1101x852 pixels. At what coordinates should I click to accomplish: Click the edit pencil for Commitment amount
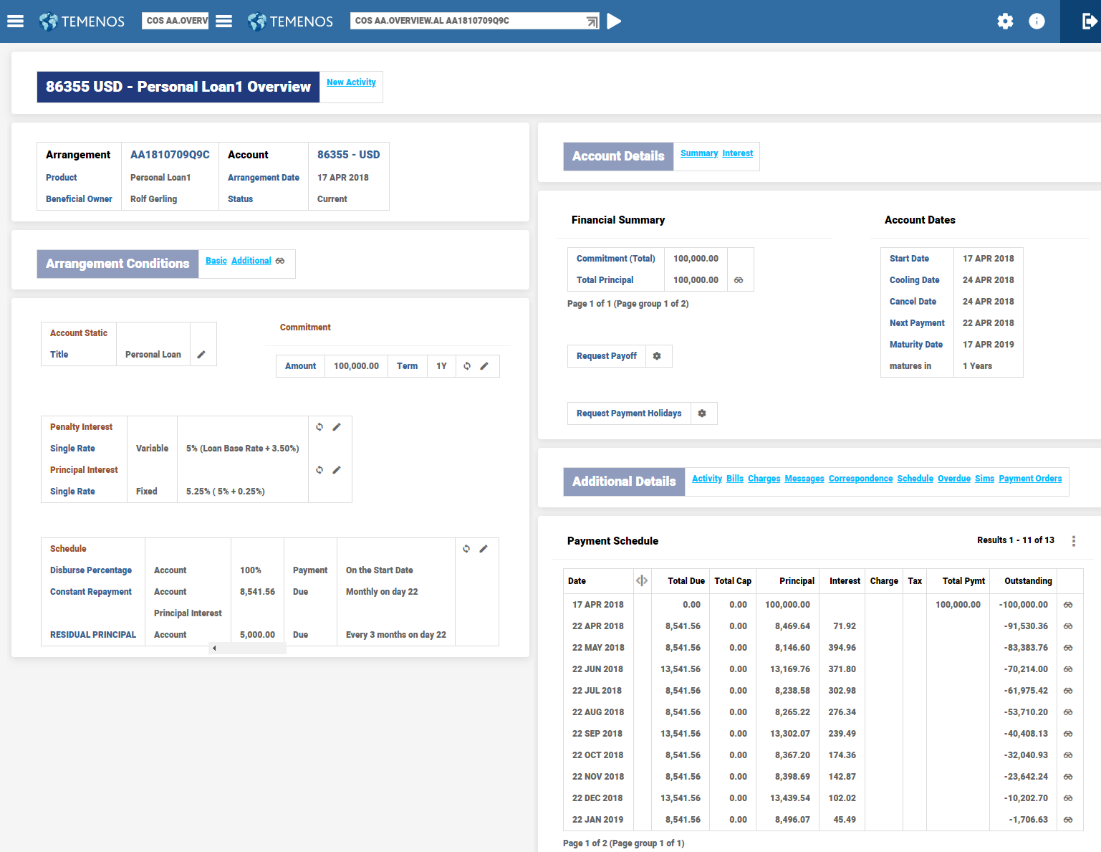pyautogui.click(x=484, y=366)
